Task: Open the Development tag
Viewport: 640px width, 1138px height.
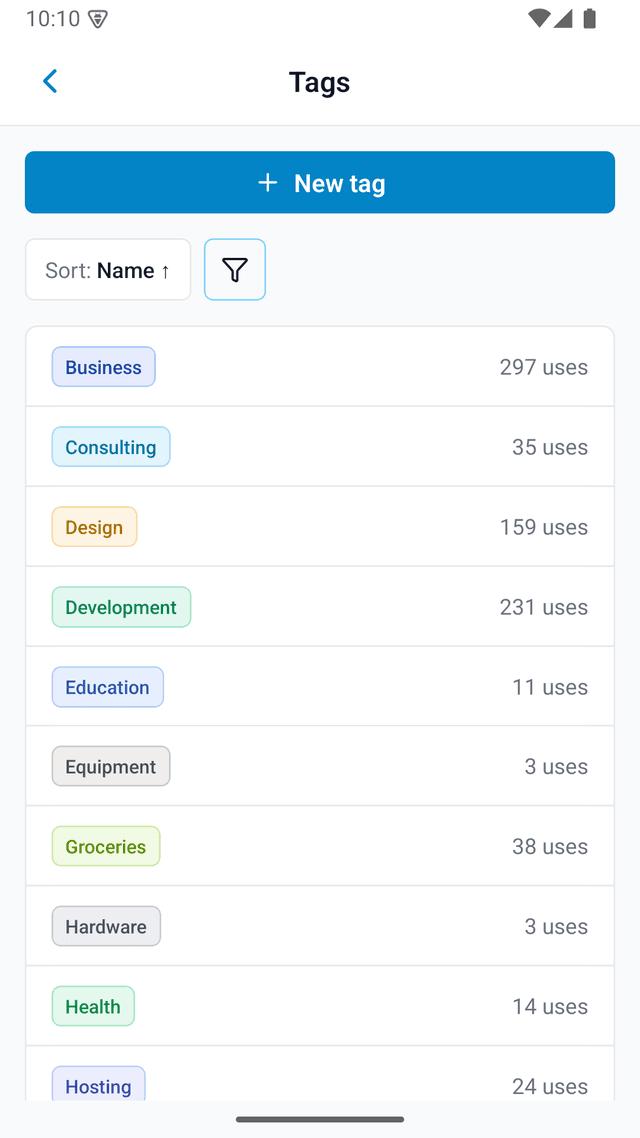Action: (x=121, y=607)
